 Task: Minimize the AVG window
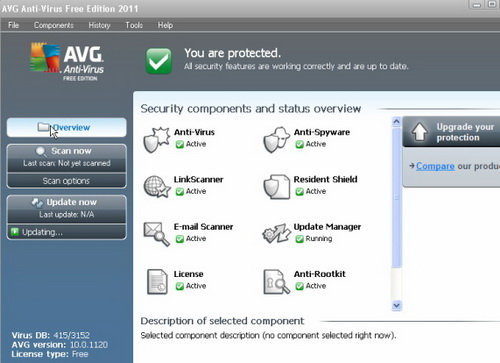tap(477, 5)
